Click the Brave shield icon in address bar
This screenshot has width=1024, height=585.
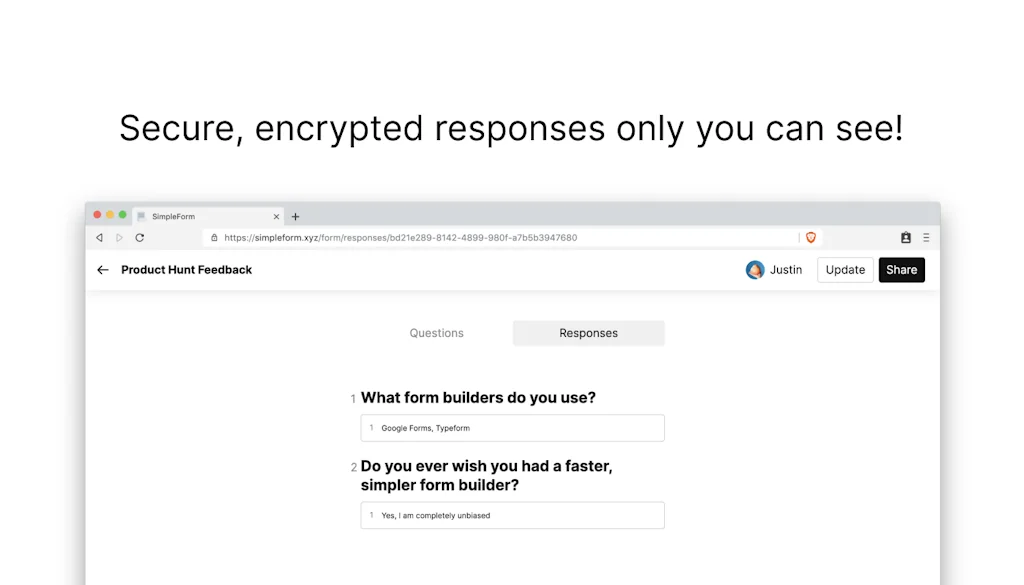tap(811, 237)
